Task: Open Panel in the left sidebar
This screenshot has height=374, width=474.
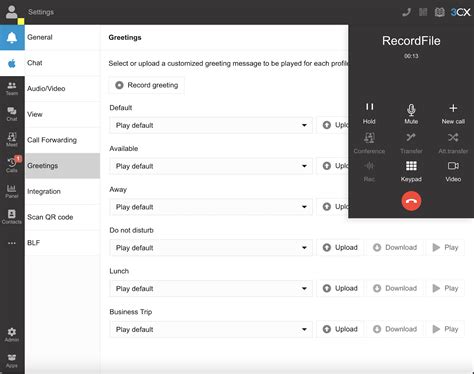Action: [x=12, y=191]
